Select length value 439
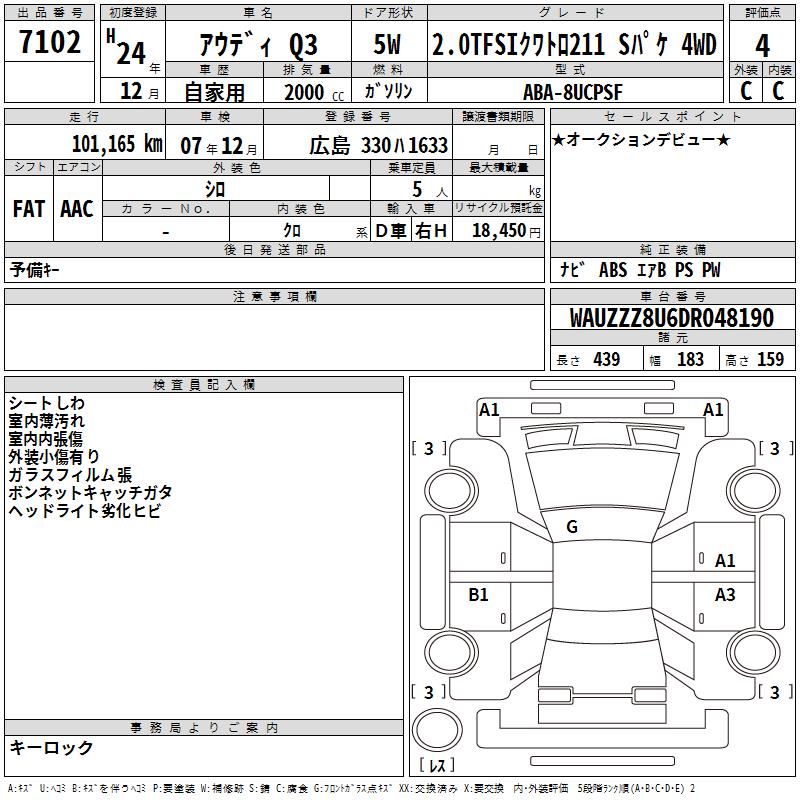This screenshot has width=800, height=800. 606,359
